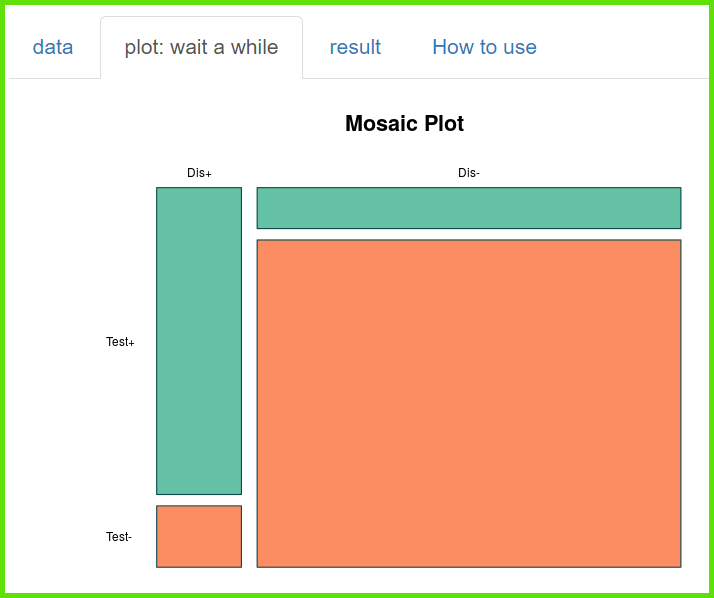Viewport: 714px width, 598px height.
Task: Click empty tab strip right of How to use
Action: (620, 47)
